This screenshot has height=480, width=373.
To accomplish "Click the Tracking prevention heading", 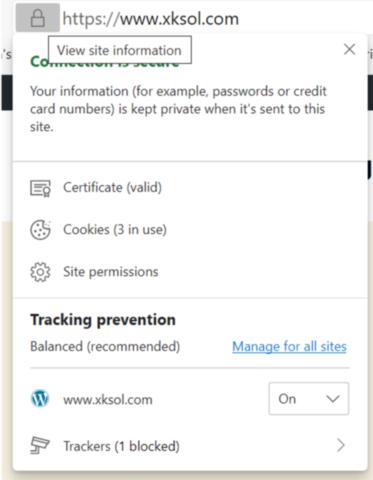I will [103, 320].
